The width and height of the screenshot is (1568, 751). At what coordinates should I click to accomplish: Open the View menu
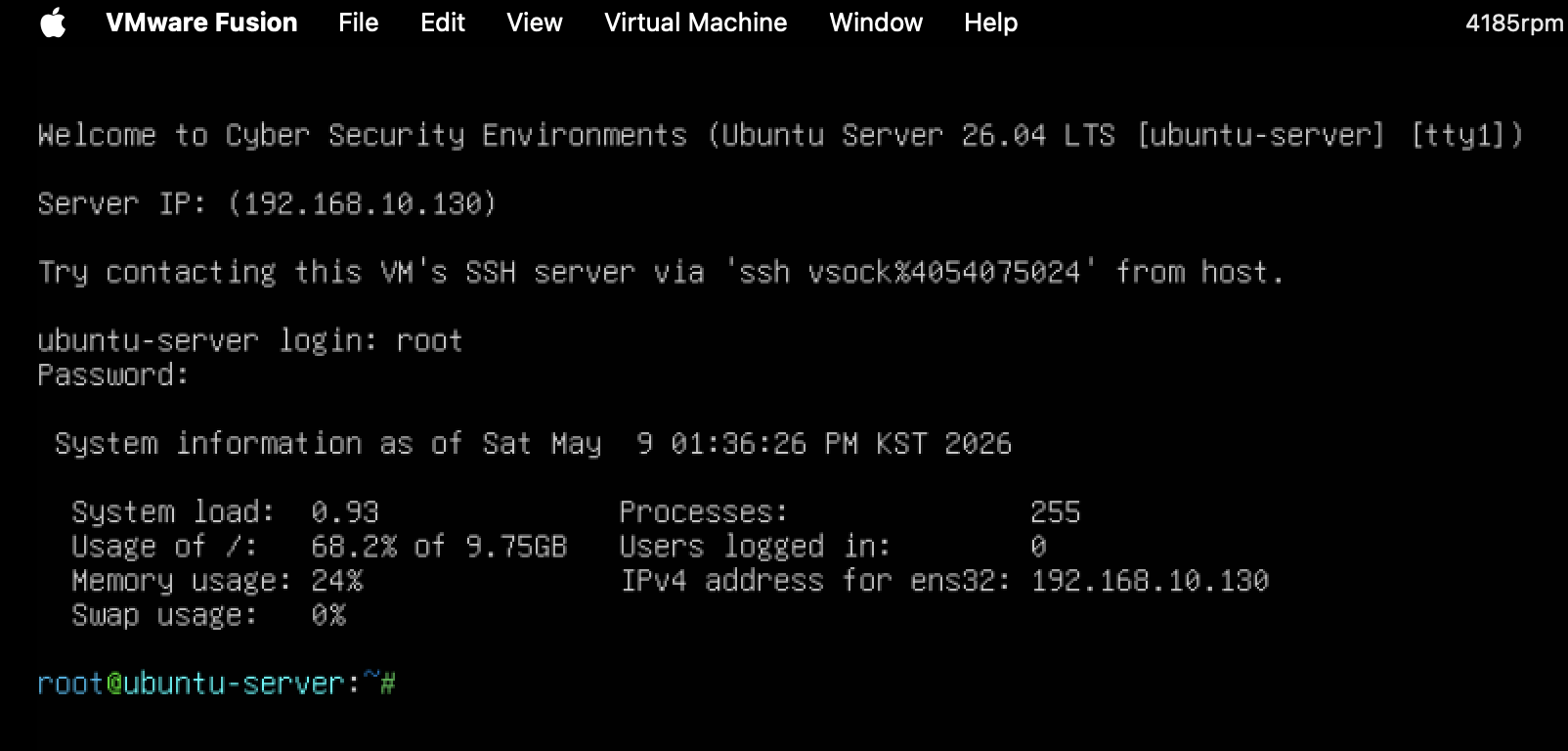[x=535, y=22]
